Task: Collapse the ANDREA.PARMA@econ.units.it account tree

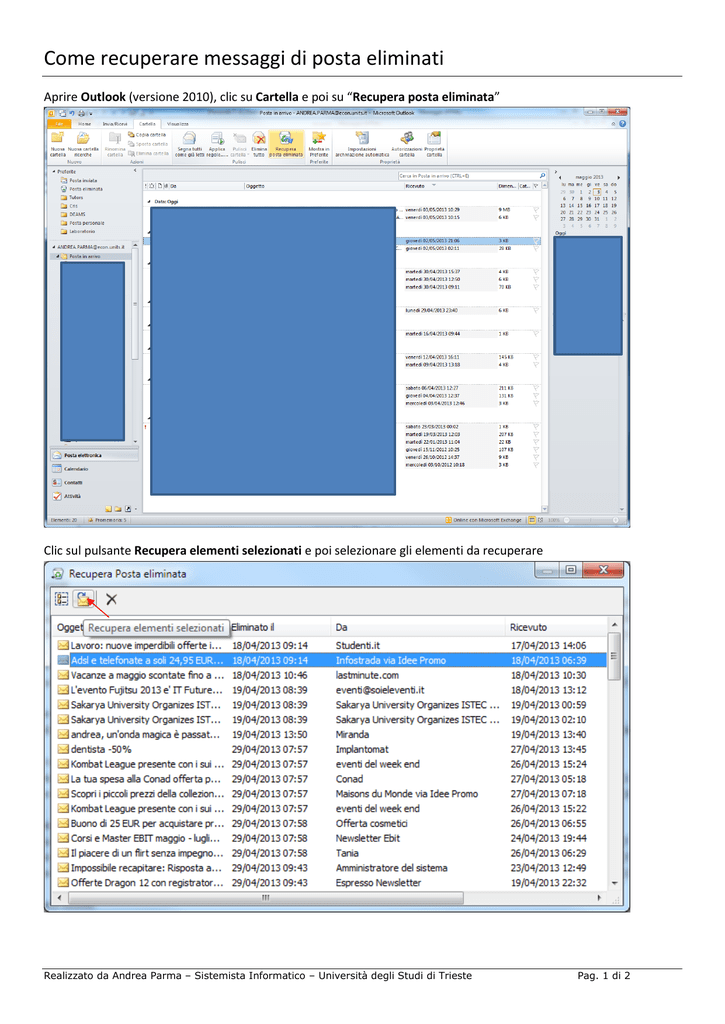Action: click(54, 247)
